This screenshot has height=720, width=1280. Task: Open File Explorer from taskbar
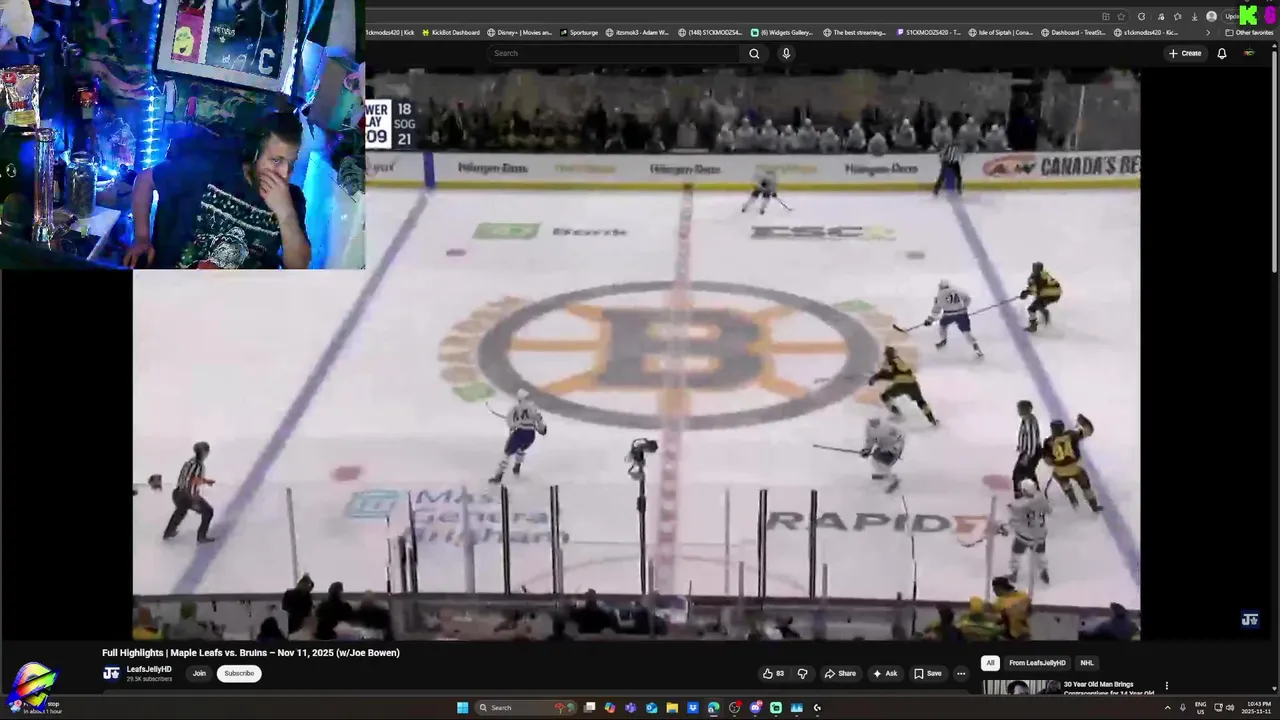click(x=672, y=708)
